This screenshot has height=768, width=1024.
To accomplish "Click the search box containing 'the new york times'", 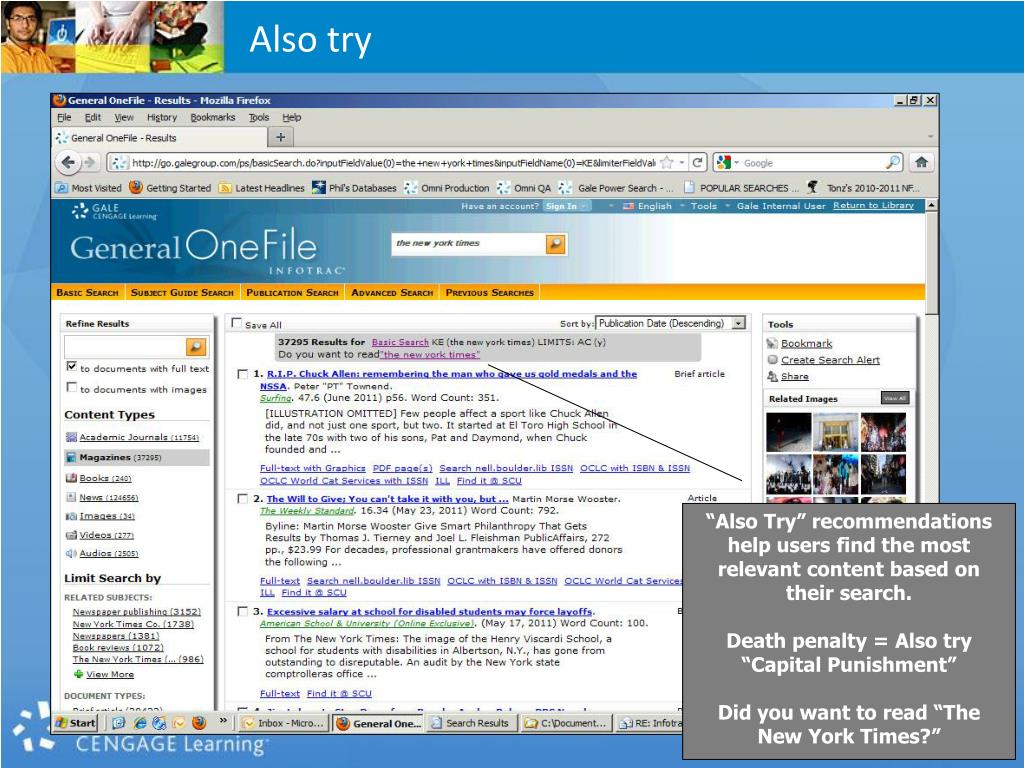I will point(468,244).
